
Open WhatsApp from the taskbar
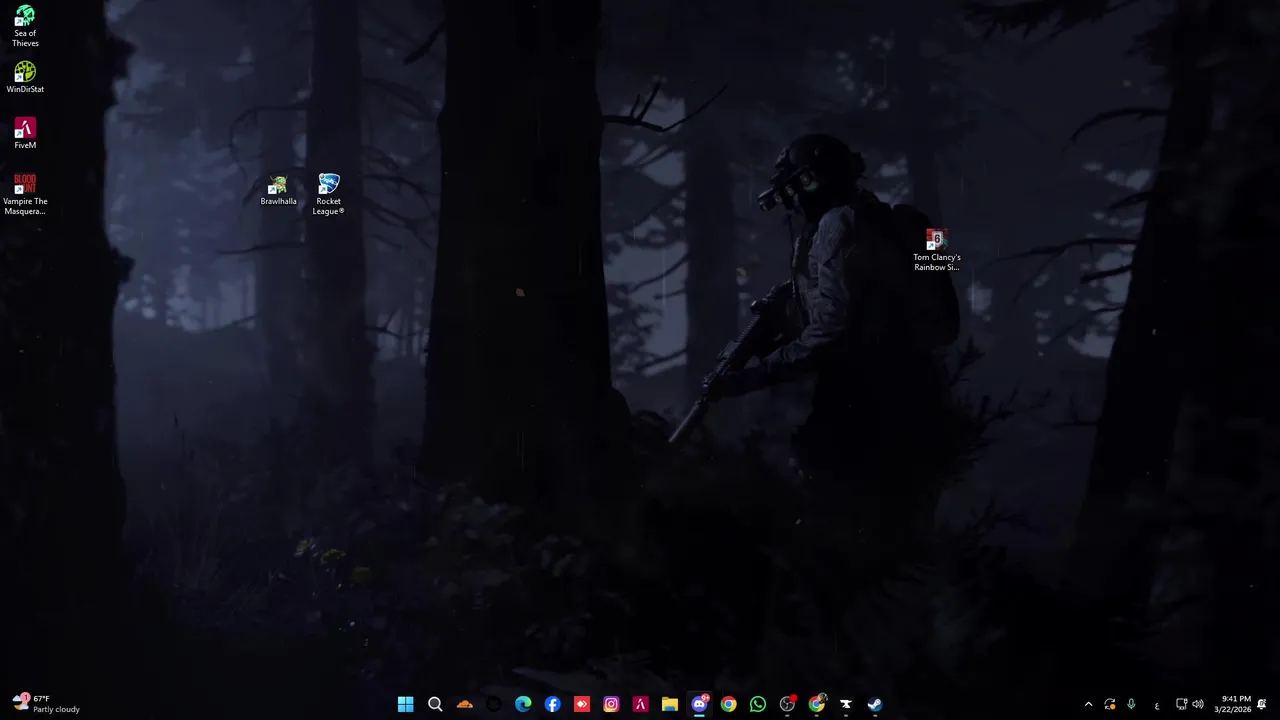point(758,704)
